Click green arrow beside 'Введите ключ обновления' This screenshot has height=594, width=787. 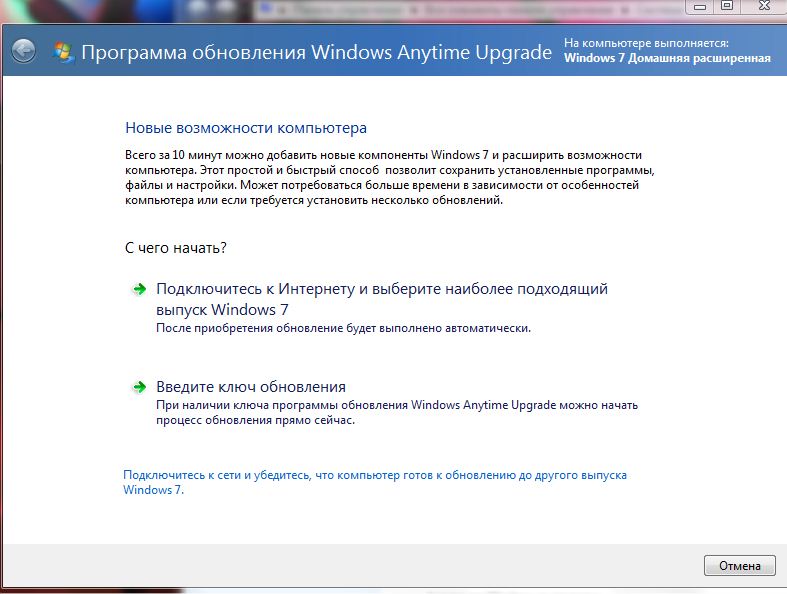139,387
